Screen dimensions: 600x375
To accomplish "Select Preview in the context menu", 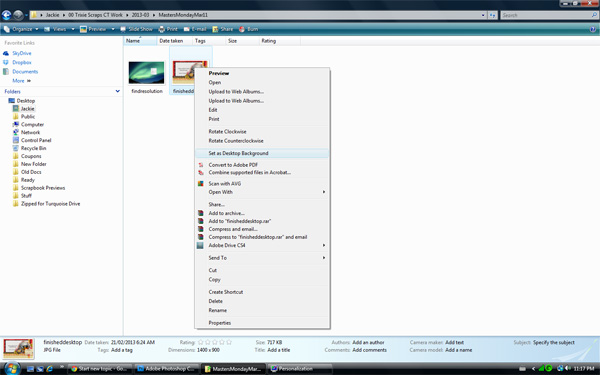I will click(262, 73).
